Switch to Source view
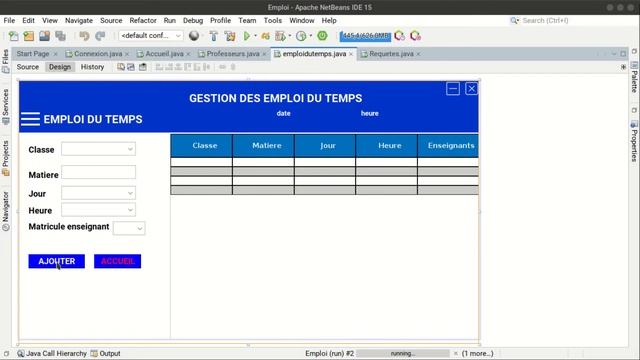Viewport: 640px width, 360px height. coord(28,67)
